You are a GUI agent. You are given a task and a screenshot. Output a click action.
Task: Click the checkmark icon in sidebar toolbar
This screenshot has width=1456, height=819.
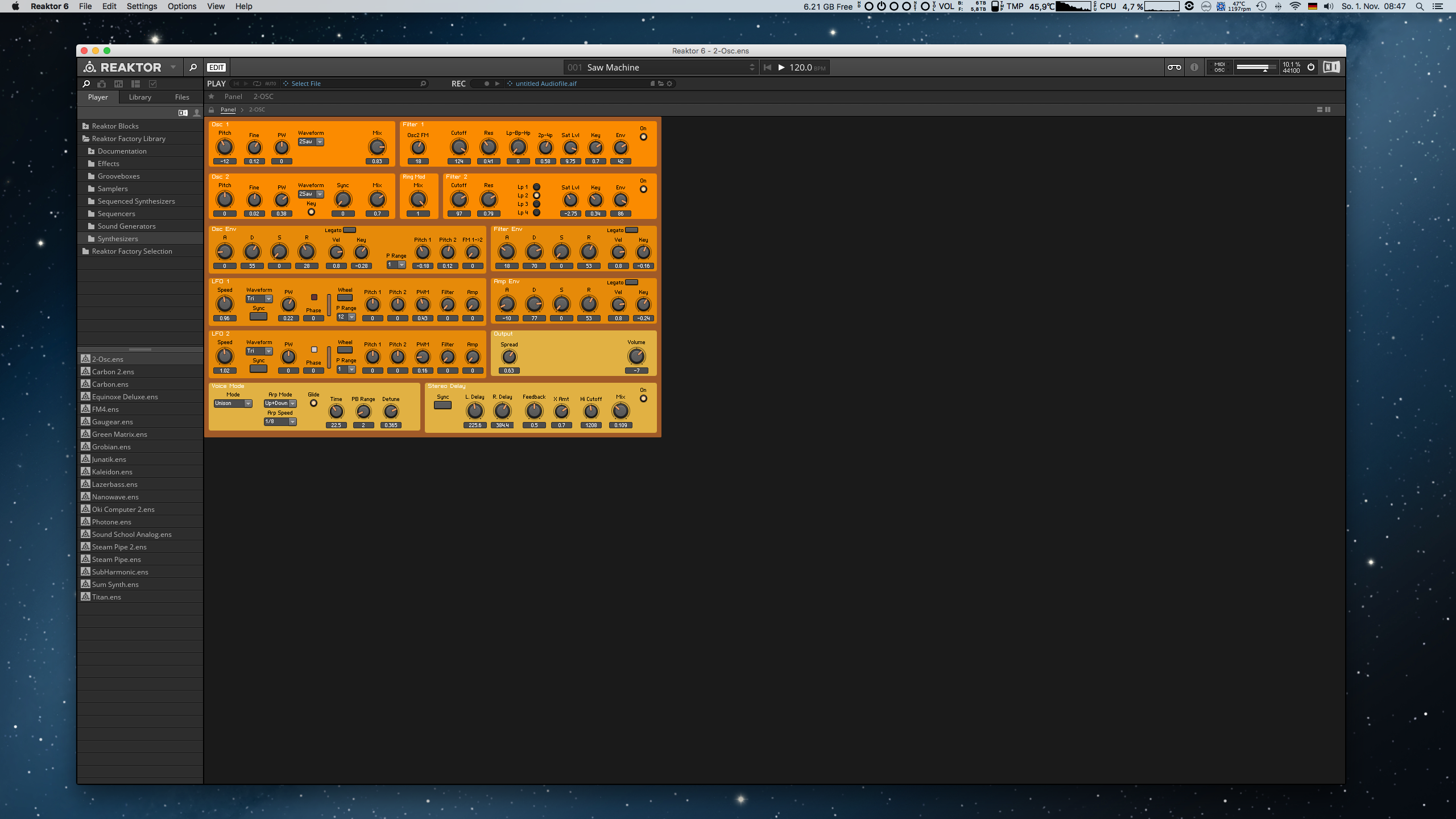pyautogui.click(x=152, y=84)
